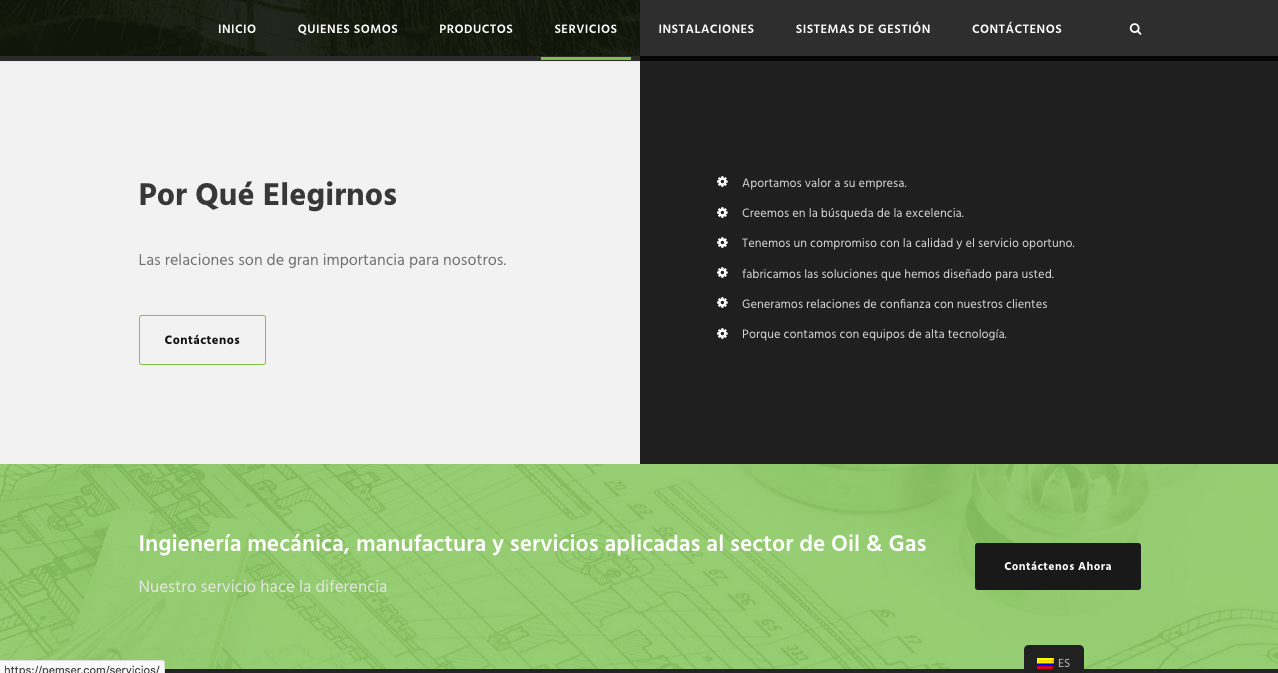The image size is (1278, 673).
Task: Click gear icon next to 'Creemos en la búsqueda'
Action: (x=722, y=213)
